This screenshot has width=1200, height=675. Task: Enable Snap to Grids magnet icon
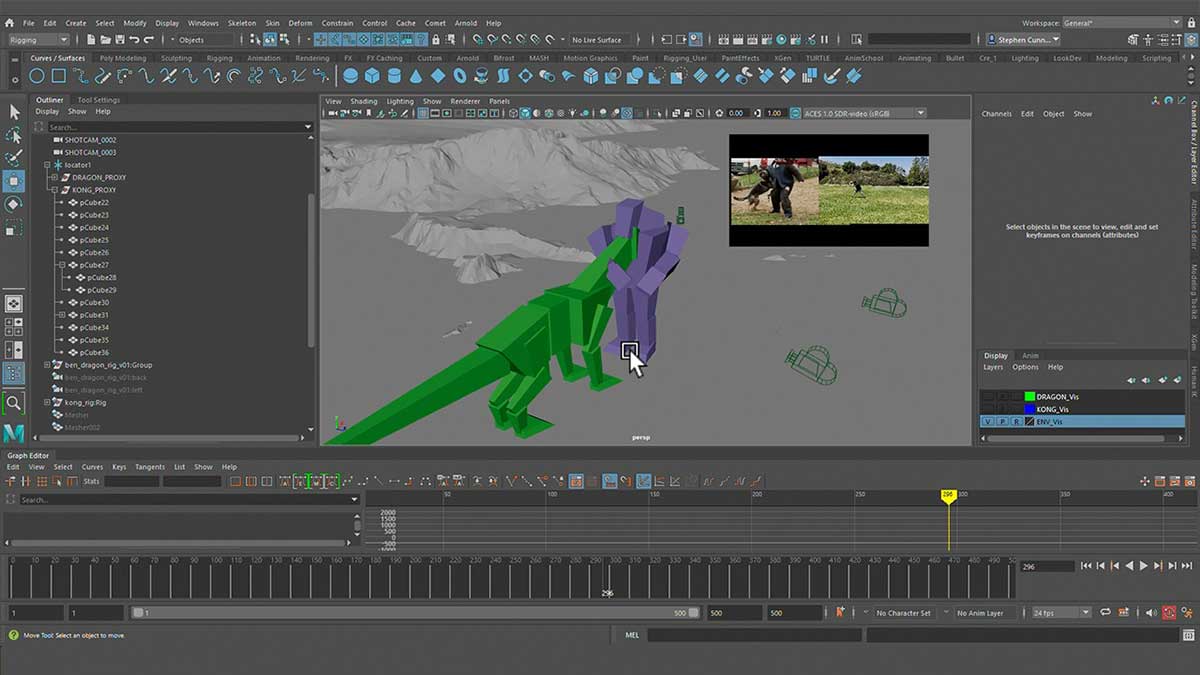pyautogui.click(x=478, y=40)
